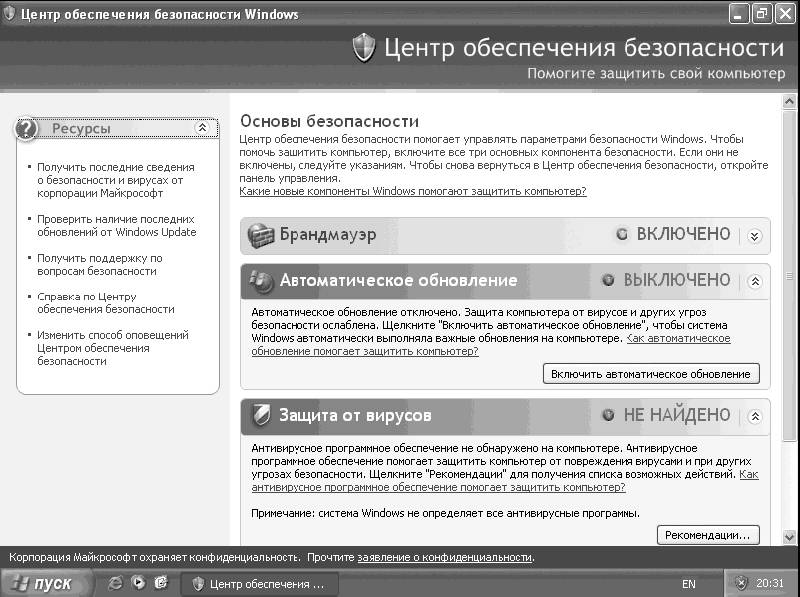This screenshot has width=800, height=597.
Task: Click the НЕ НАЙДЕНО status text
Action: [677, 415]
